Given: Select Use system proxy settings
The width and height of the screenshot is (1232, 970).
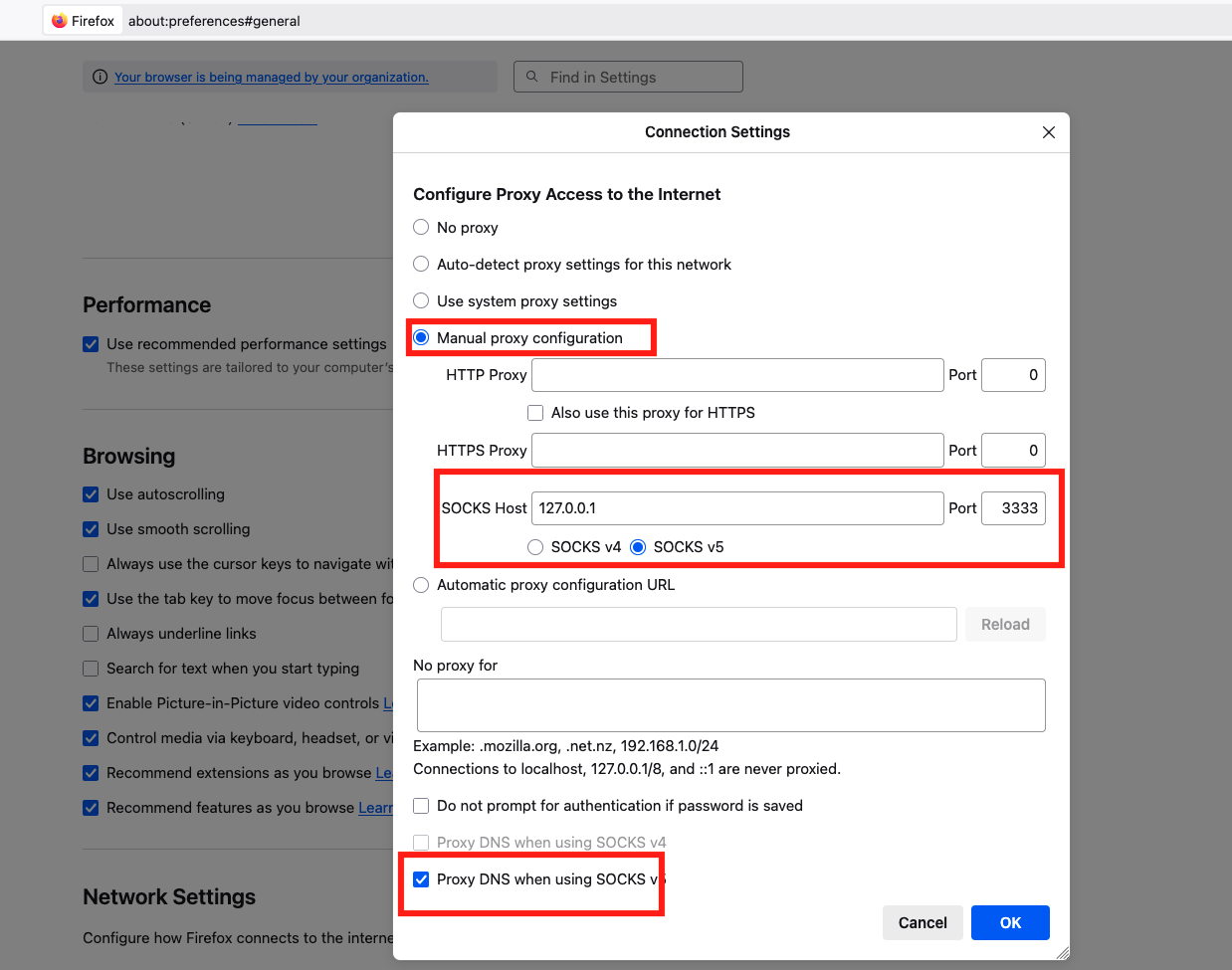Looking at the screenshot, I should click(420, 300).
